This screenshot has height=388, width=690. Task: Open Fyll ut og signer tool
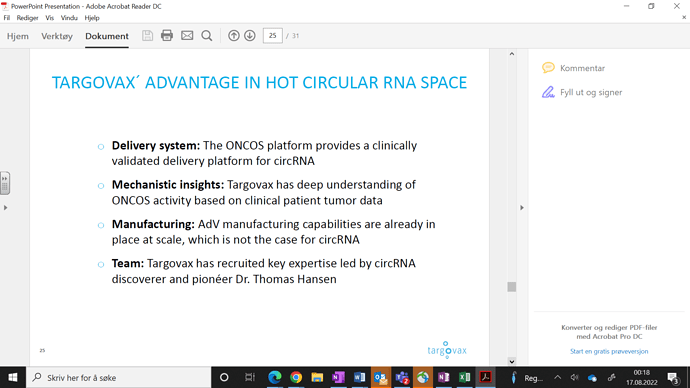tap(591, 92)
